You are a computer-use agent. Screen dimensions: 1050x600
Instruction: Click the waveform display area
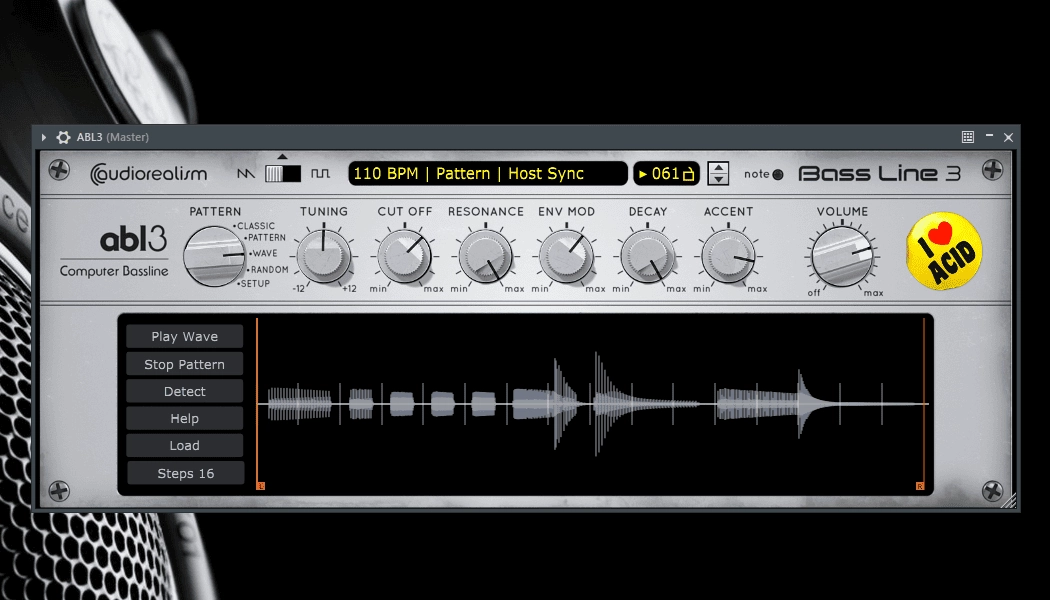[592, 404]
